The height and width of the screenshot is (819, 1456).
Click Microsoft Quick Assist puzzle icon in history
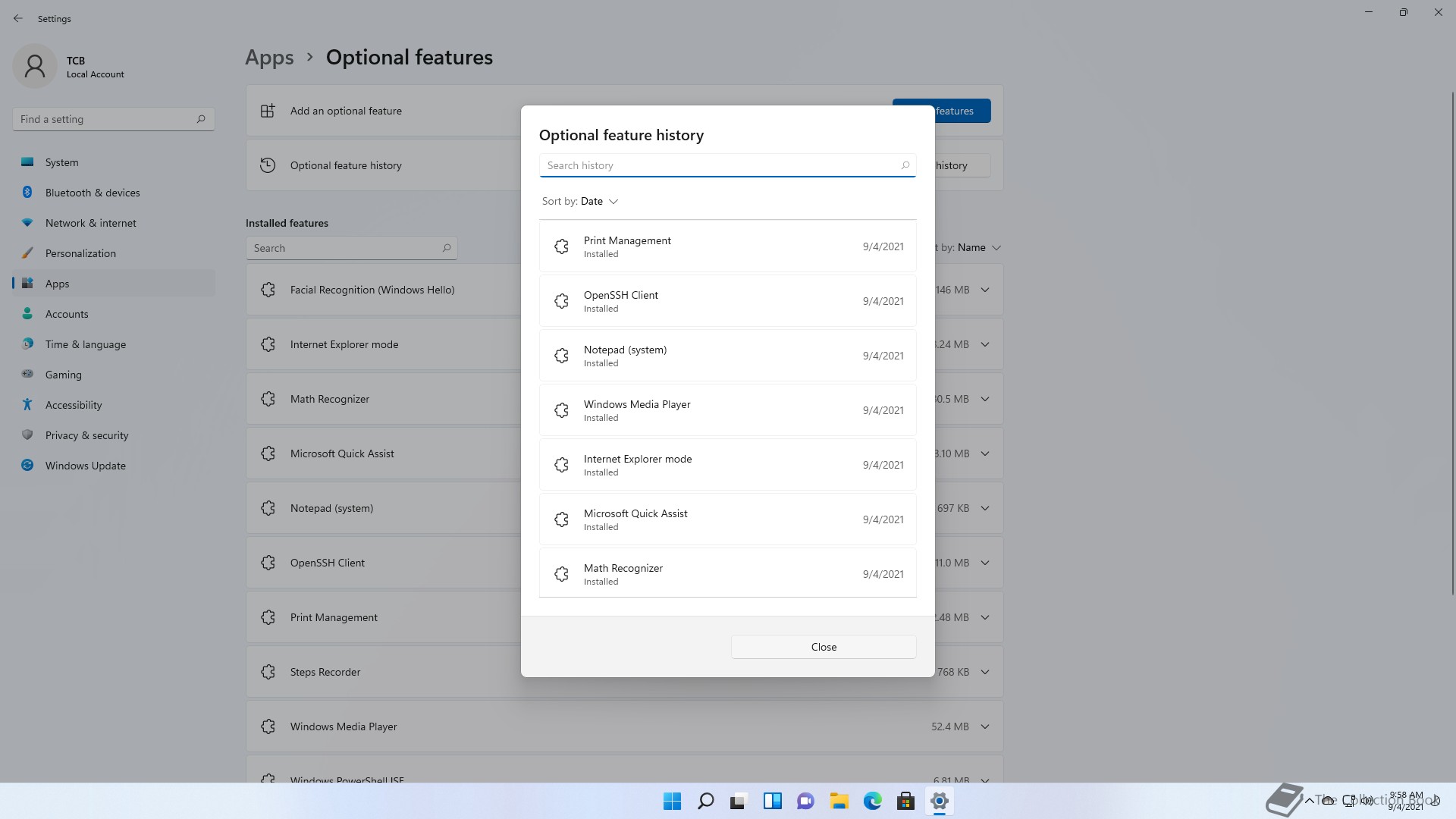click(561, 519)
